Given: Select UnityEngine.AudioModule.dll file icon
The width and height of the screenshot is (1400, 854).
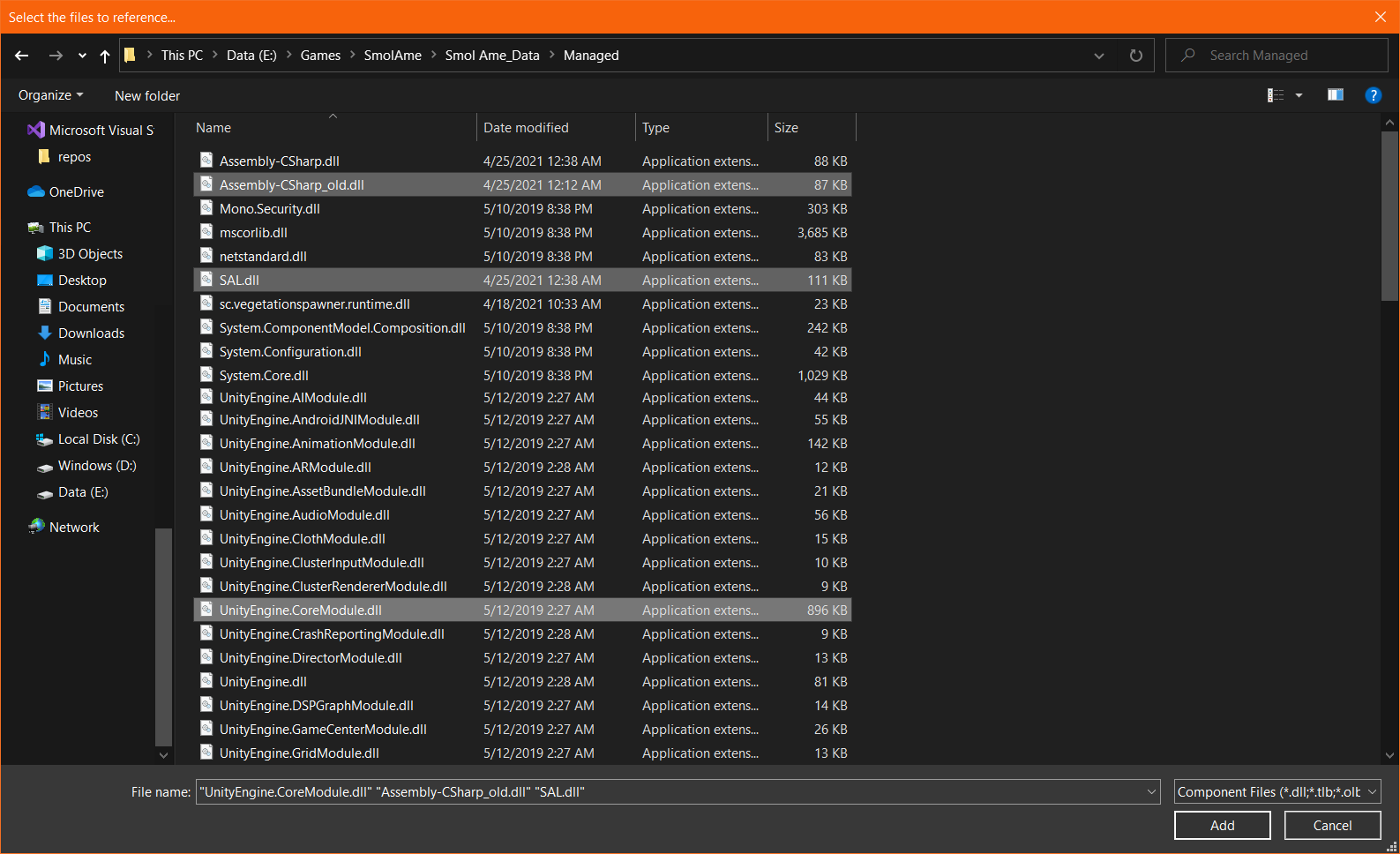Looking at the screenshot, I should tap(206, 514).
